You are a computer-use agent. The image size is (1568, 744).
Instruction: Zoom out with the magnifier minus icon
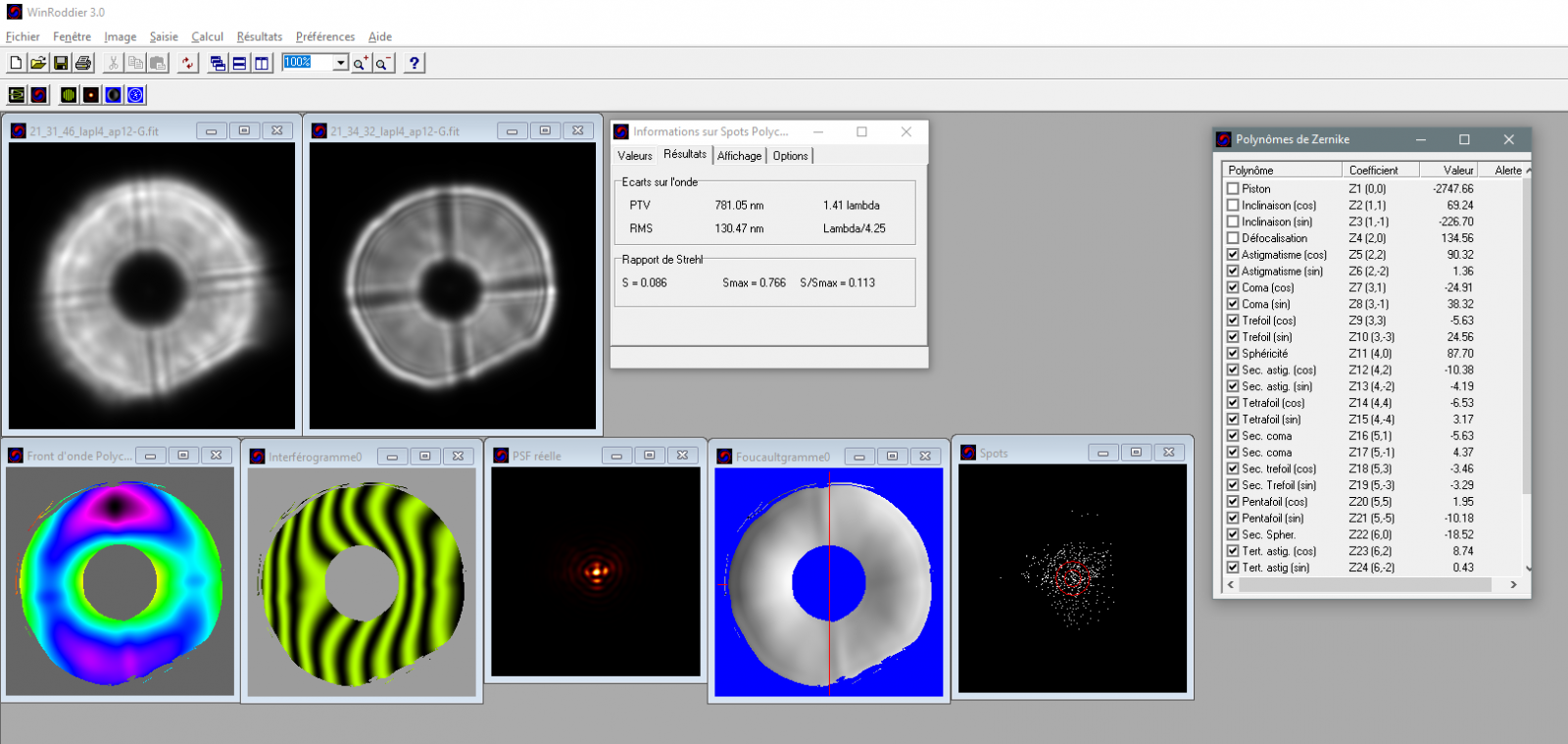tap(384, 63)
